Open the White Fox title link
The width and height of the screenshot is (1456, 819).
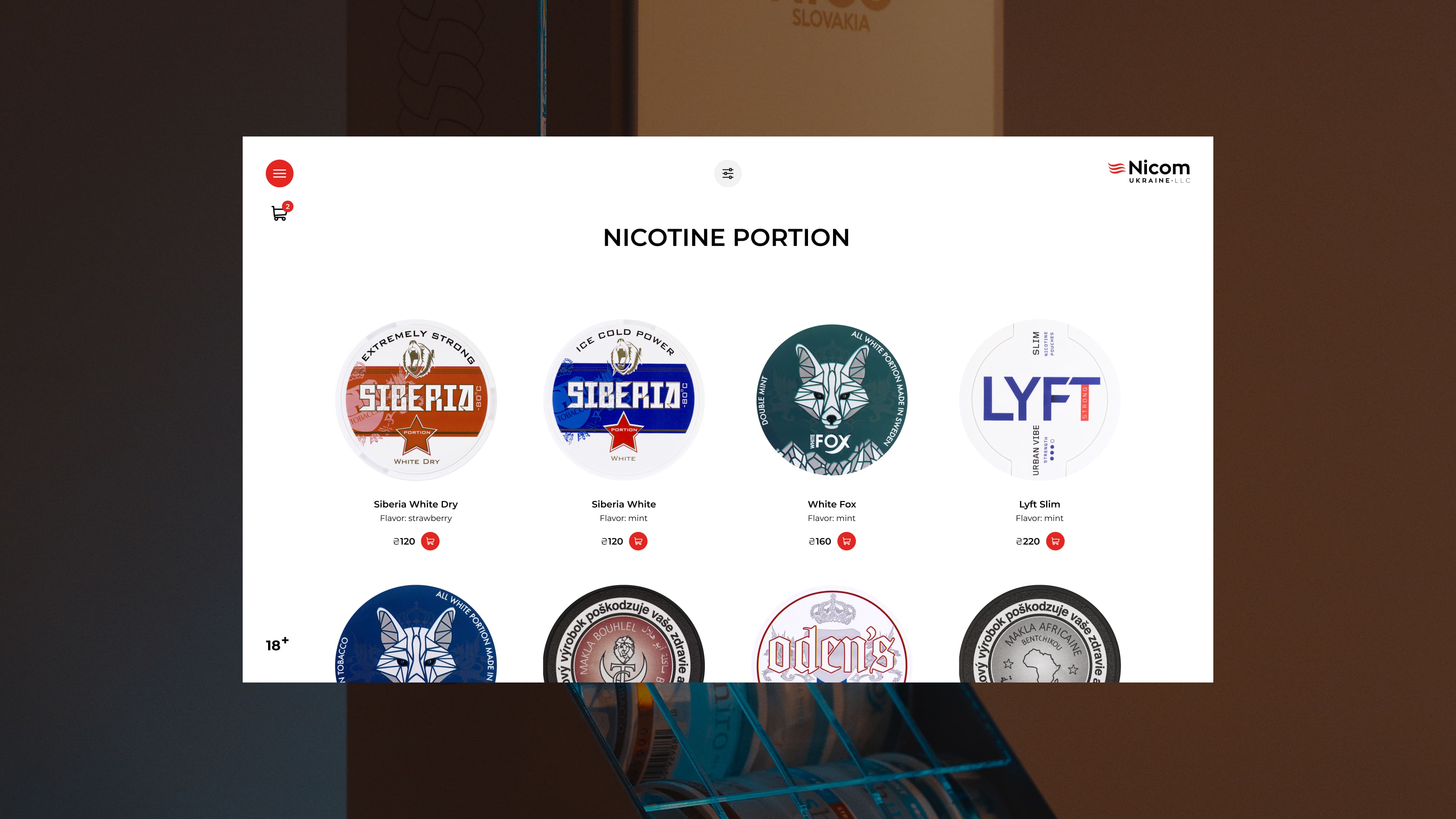pos(832,504)
